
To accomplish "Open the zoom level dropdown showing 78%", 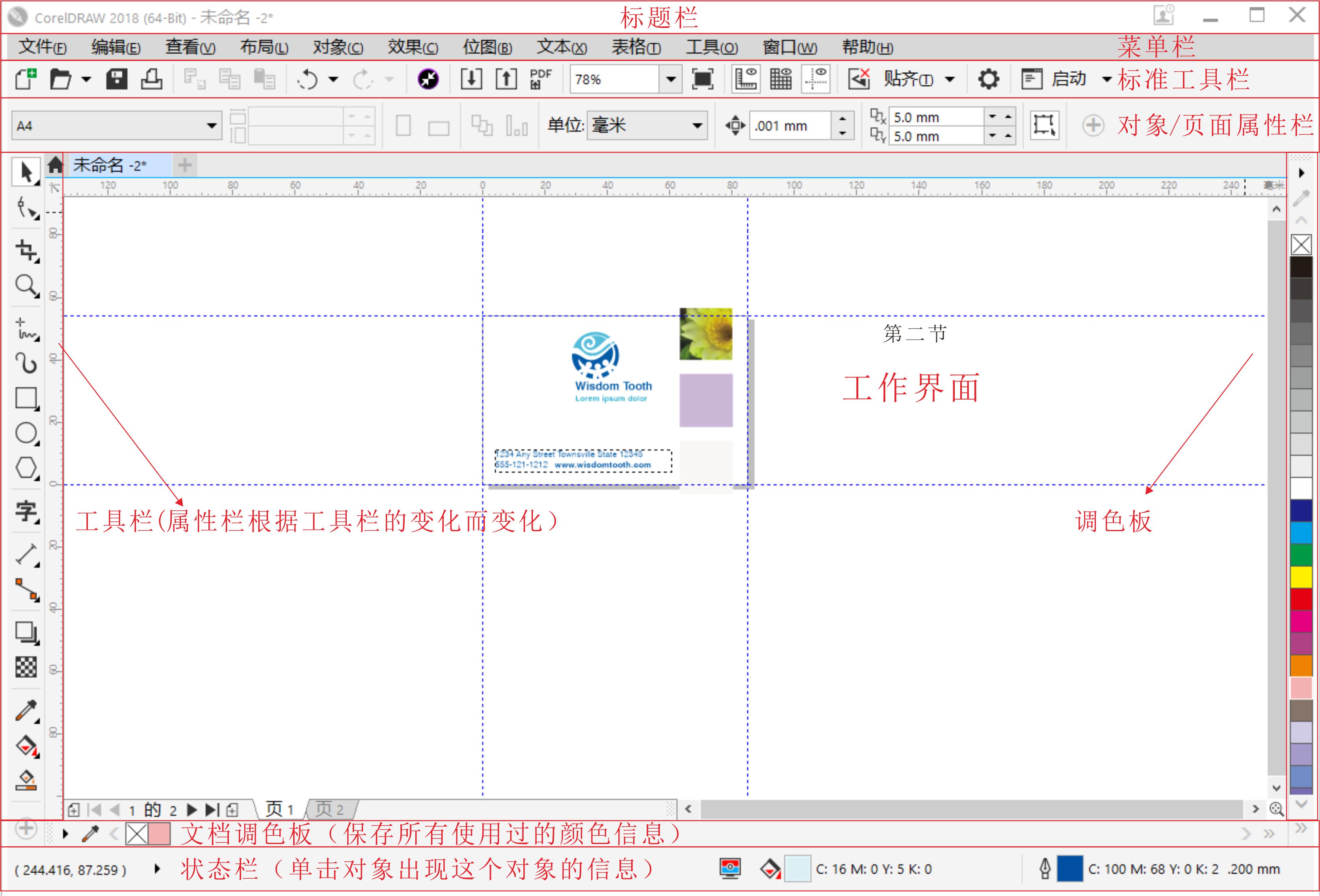I will point(671,79).
